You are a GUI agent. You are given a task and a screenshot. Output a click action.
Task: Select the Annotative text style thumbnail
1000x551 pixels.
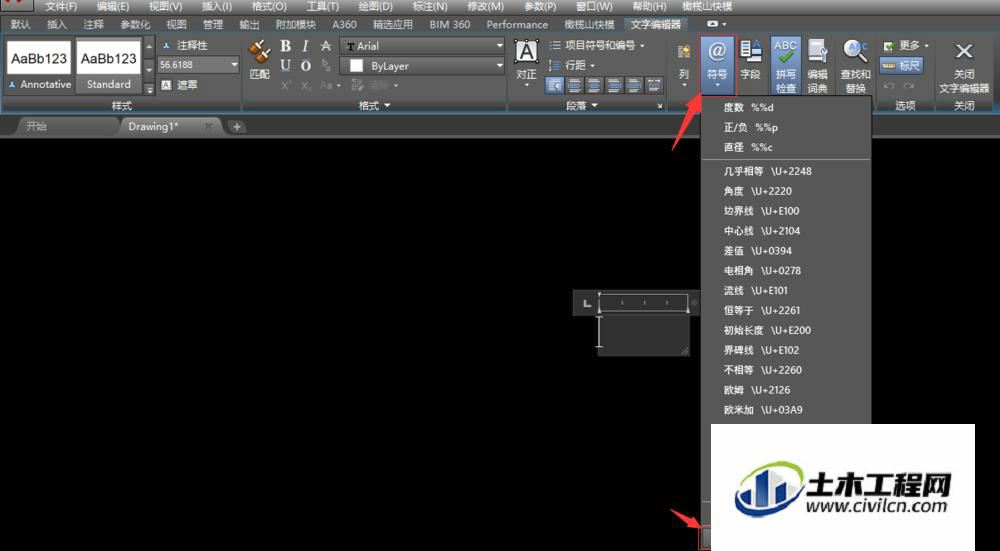click(40, 66)
